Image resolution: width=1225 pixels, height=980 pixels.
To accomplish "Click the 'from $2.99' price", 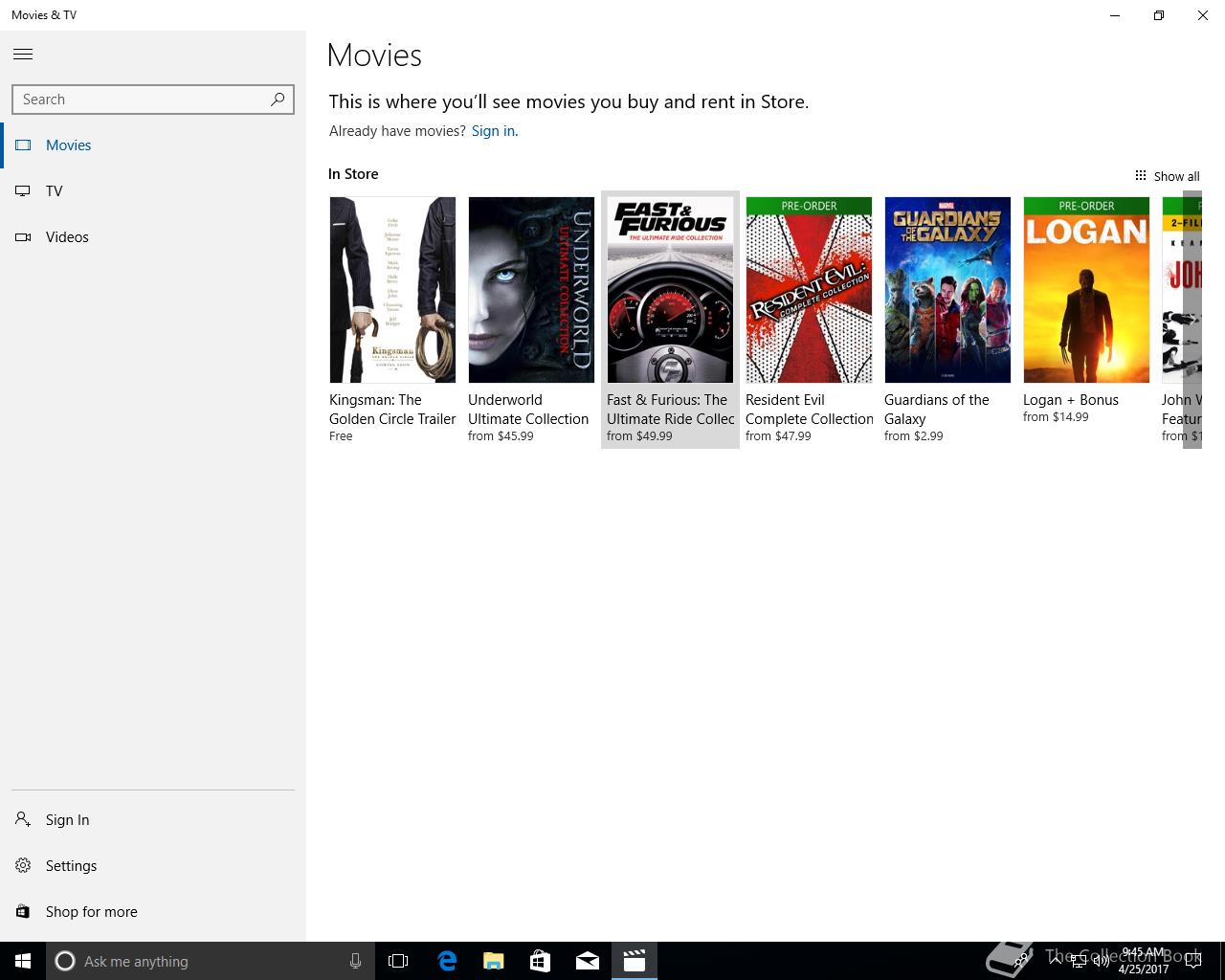I will point(914,436).
